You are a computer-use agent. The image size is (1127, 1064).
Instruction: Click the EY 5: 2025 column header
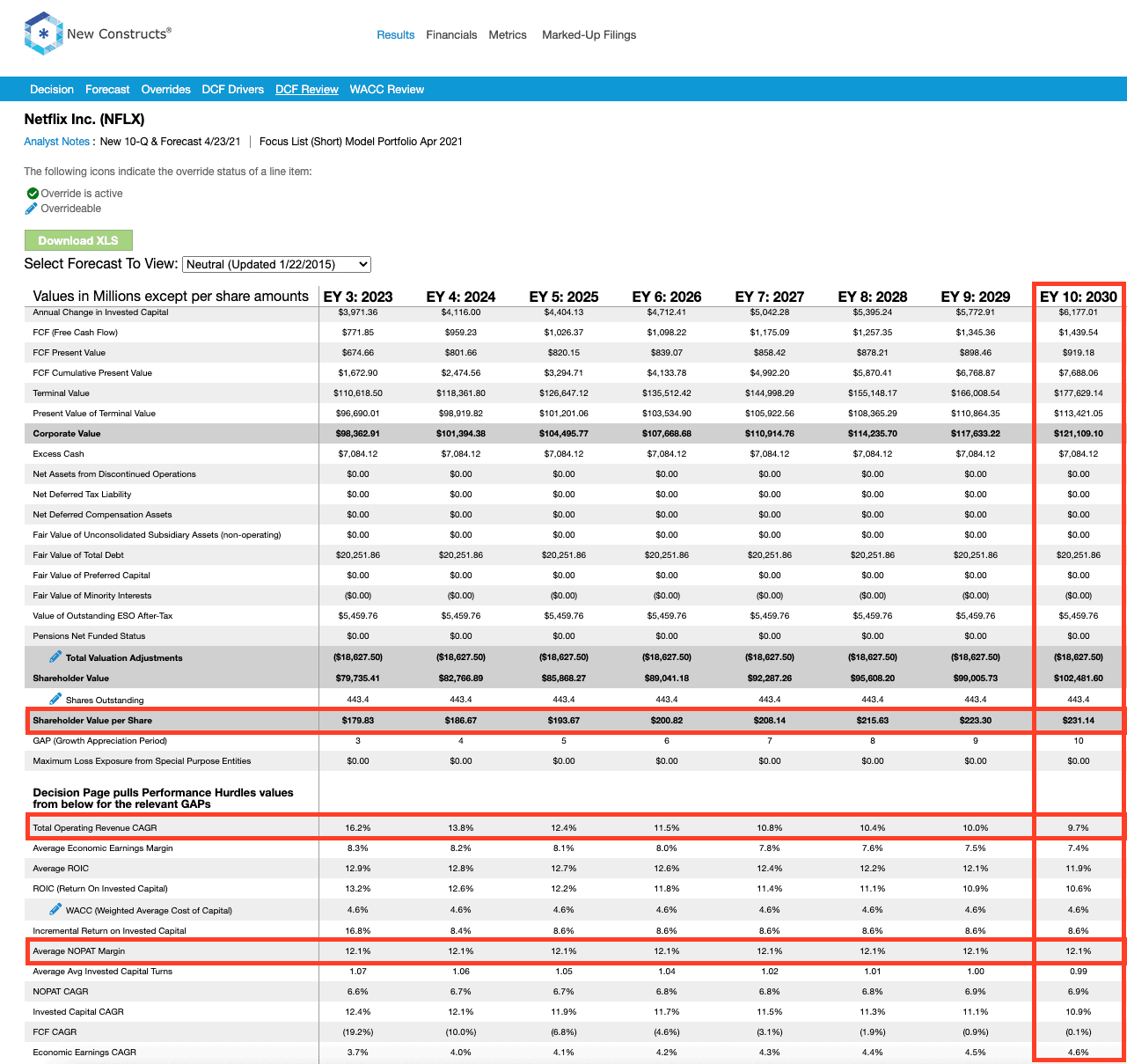coord(564,297)
